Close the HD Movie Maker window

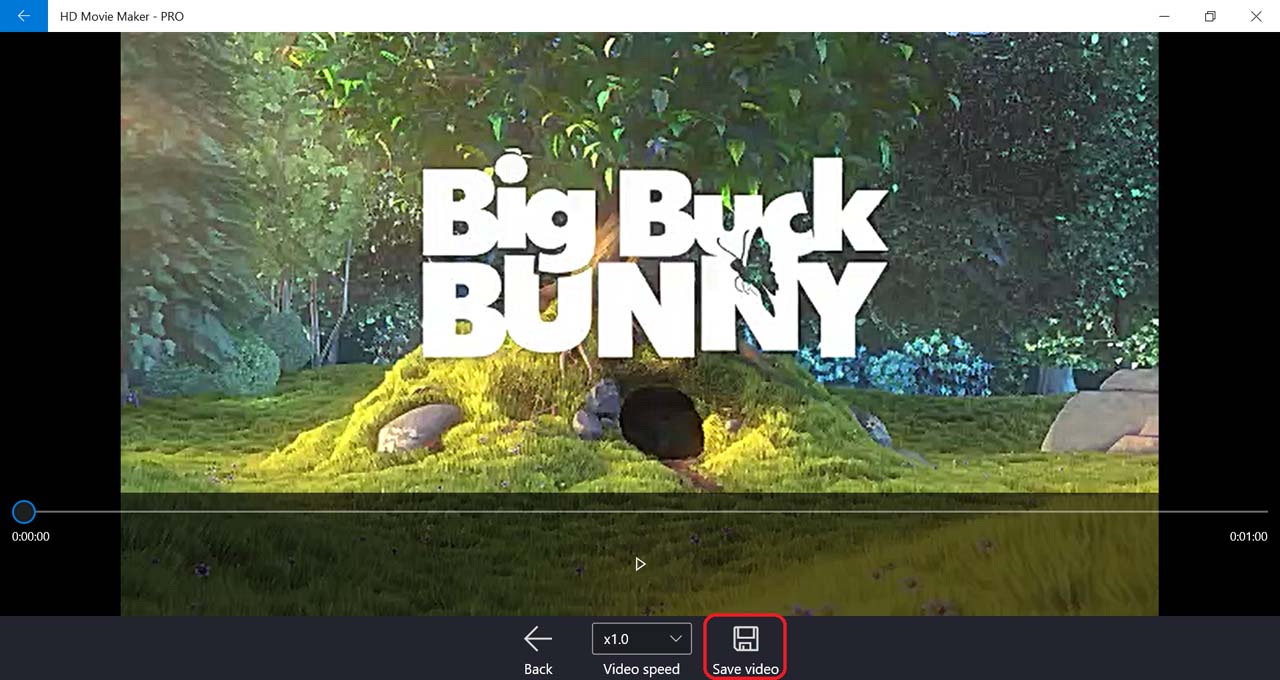[x=1256, y=16]
